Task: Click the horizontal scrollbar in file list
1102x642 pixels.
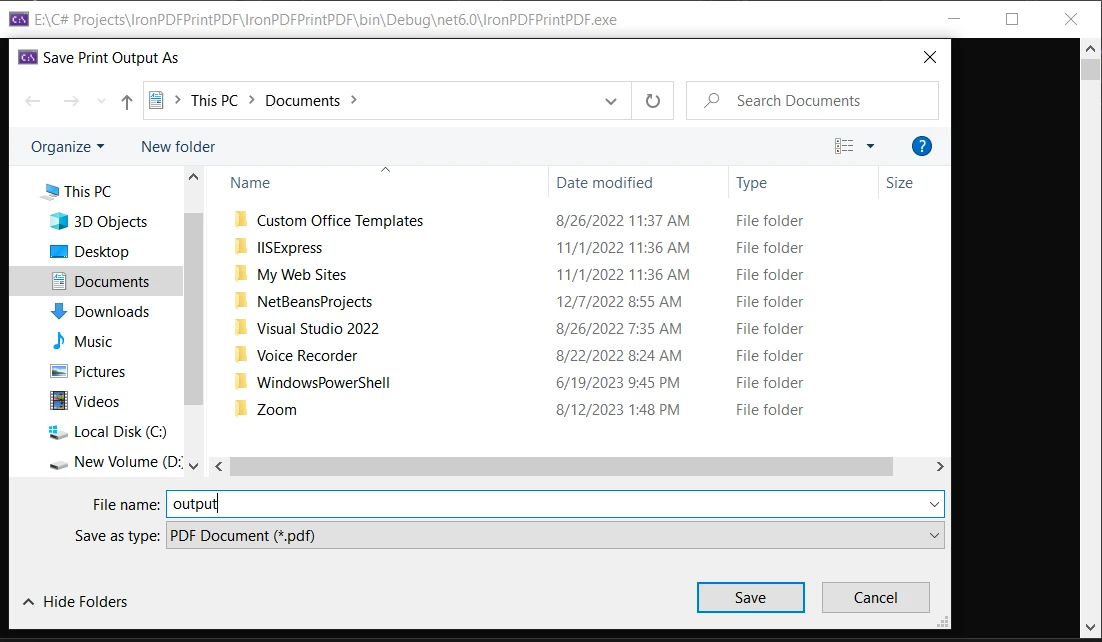Action: click(560, 467)
